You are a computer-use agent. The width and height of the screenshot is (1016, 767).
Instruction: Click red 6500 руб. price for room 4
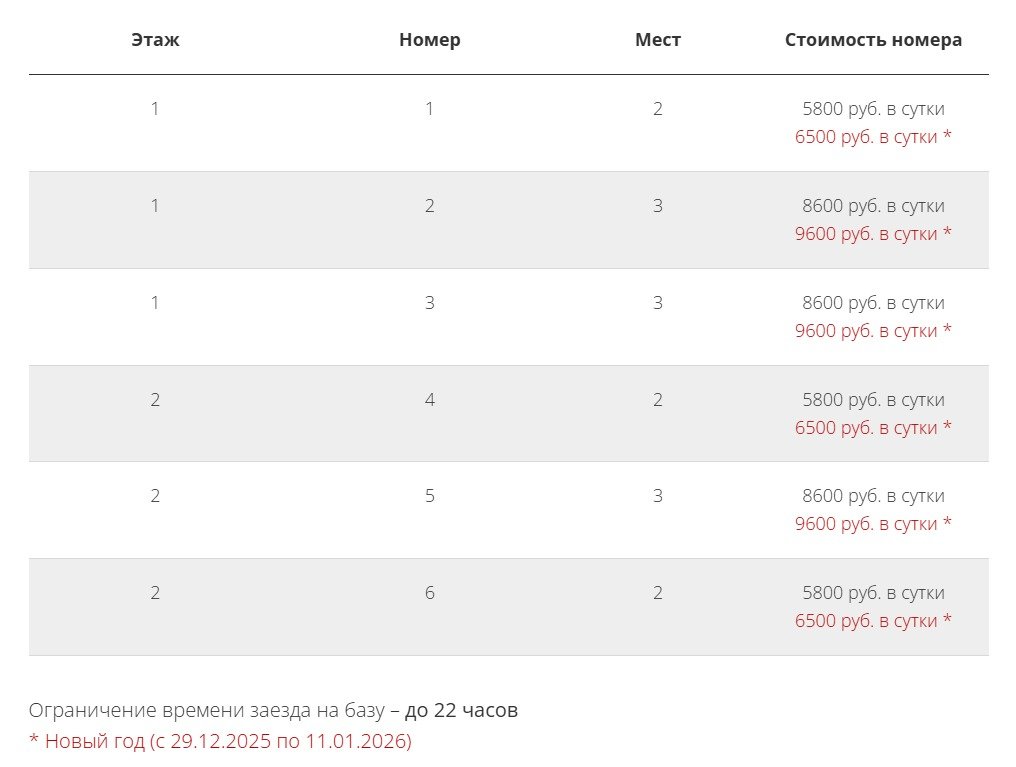click(873, 428)
